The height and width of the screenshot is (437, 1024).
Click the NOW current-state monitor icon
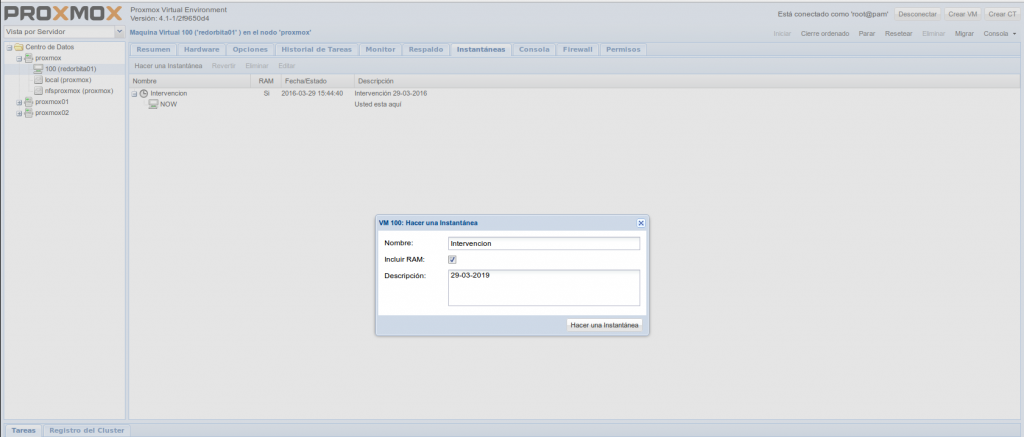(x=153, y=104)
